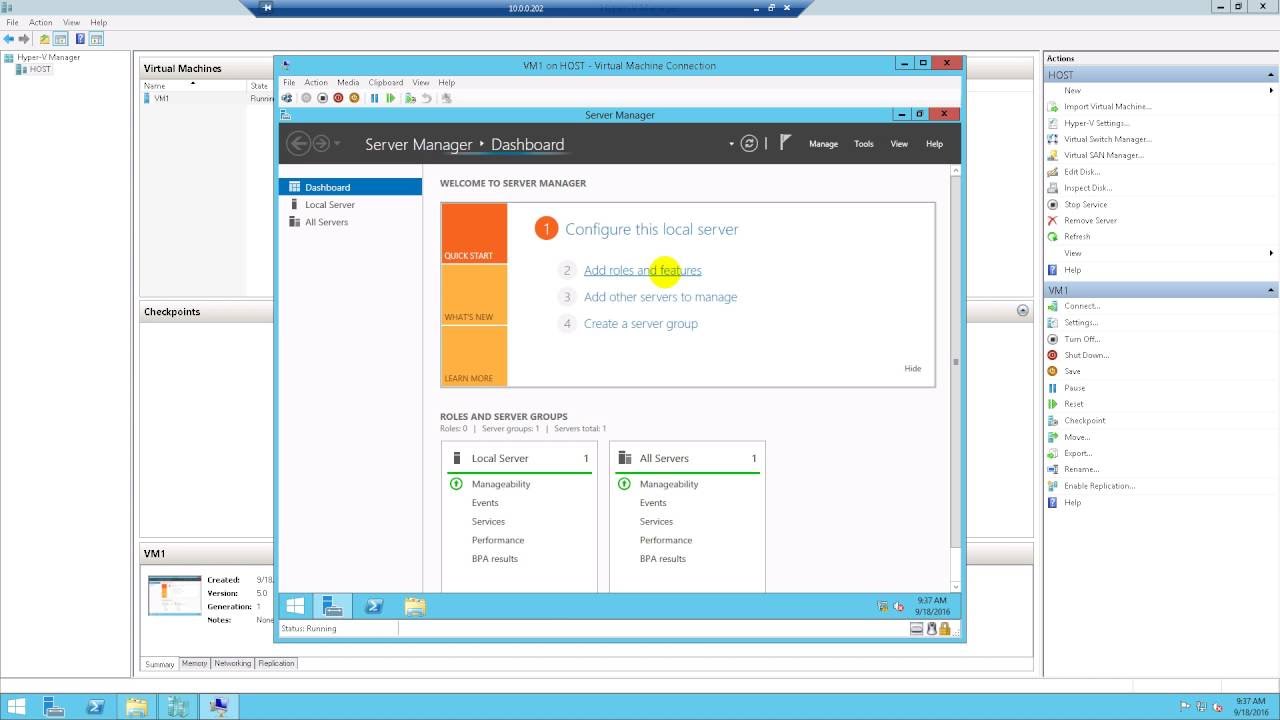Click VM1 thumbnail preview
Screen dimensions: 1280x720
[175, 595]
